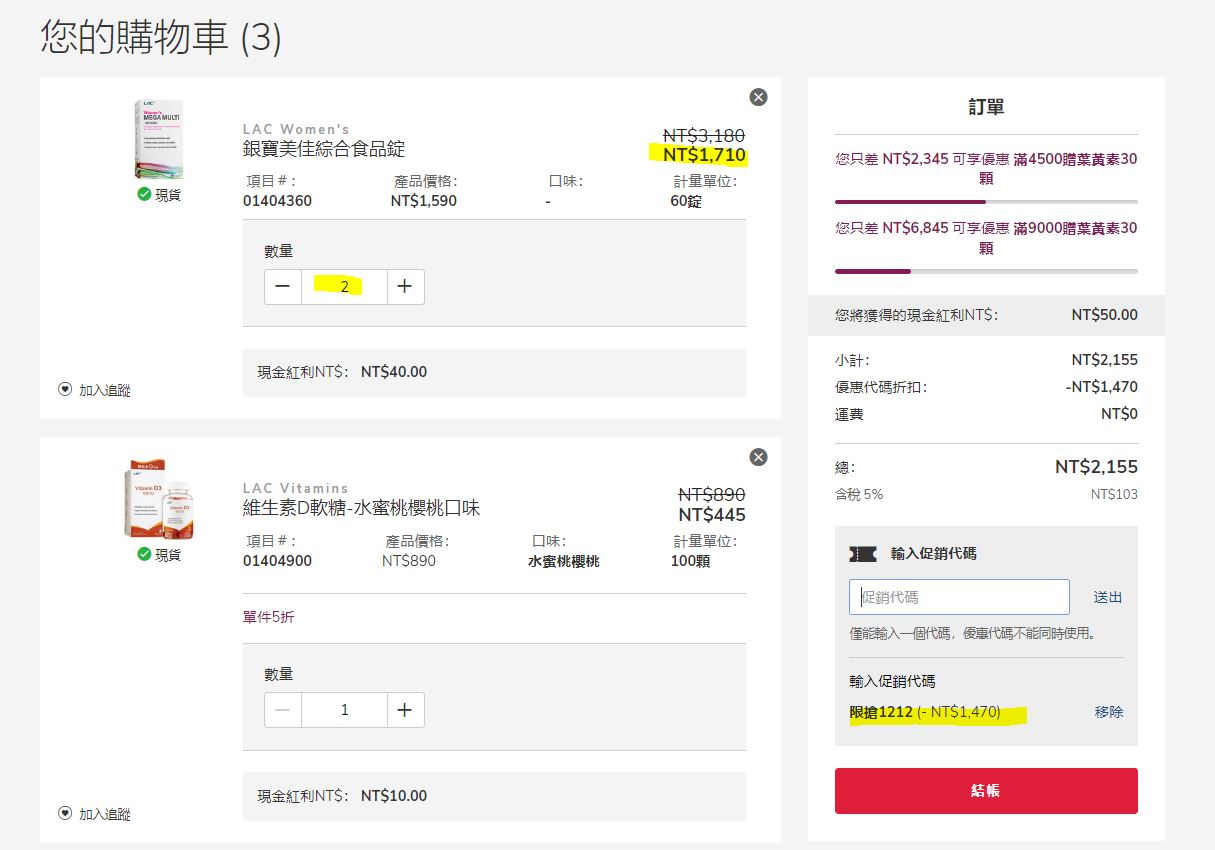1215x850 pixels.
Task: Click the green 現貨 check icon for 銀寶美佳
Action: [144, 194]
